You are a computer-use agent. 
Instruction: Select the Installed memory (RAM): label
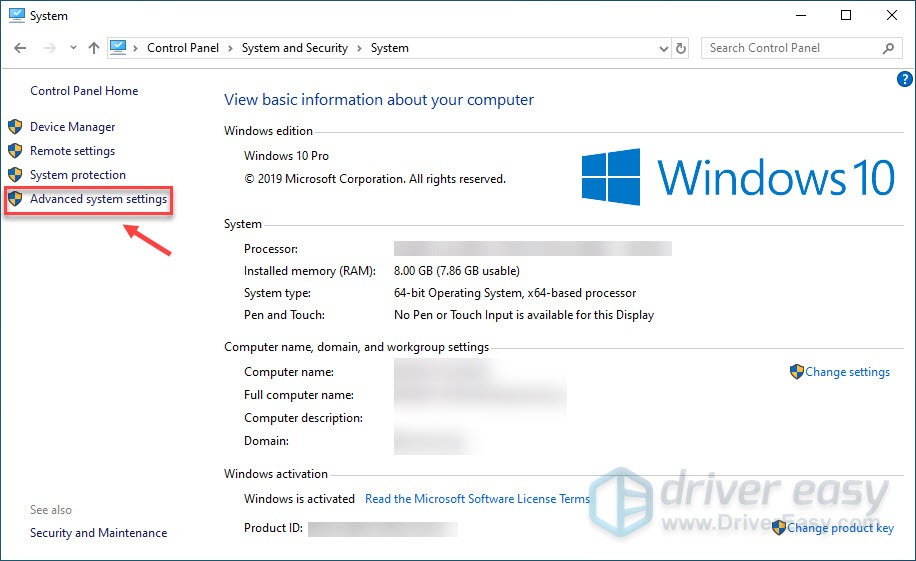click(310, 271)
